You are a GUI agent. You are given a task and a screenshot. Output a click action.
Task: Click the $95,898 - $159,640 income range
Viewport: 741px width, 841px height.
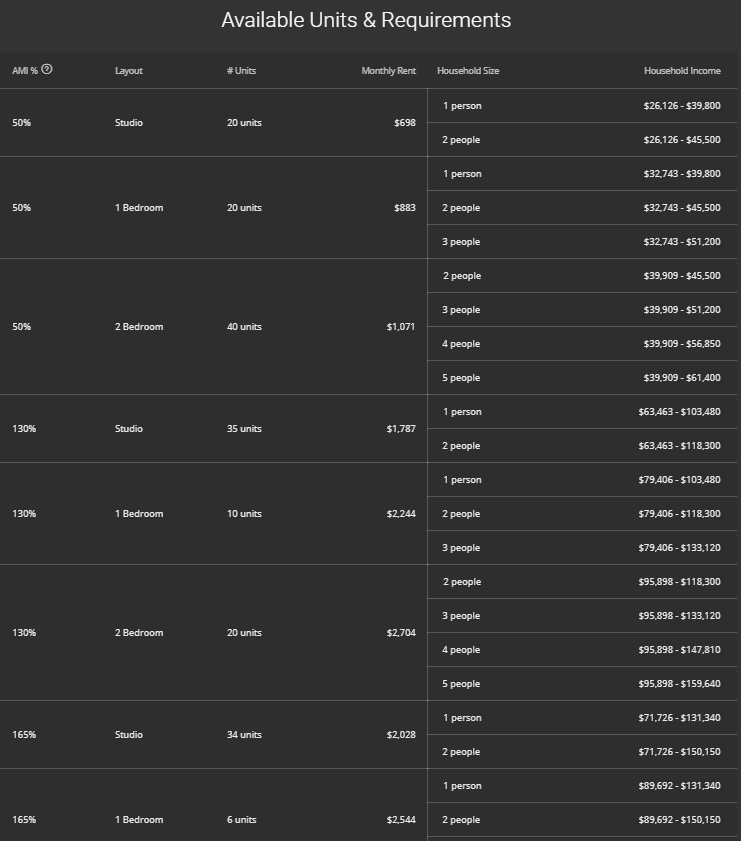coord(679,684)
